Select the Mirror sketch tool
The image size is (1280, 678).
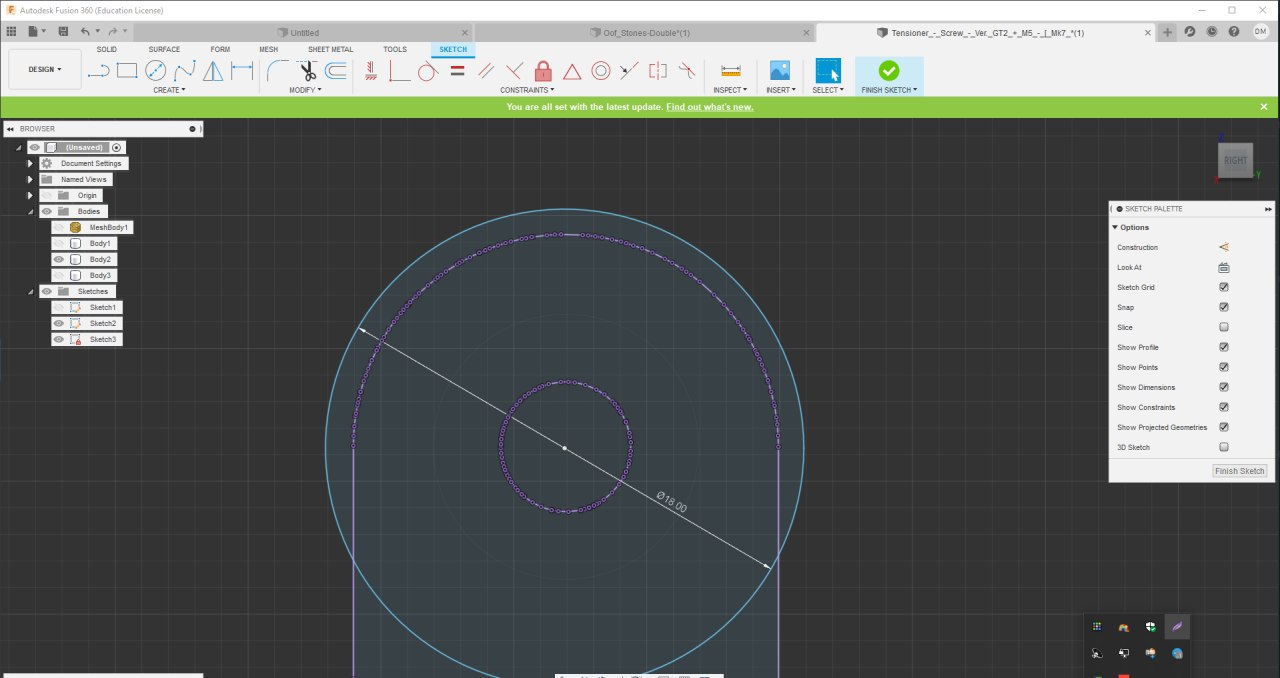213,71
